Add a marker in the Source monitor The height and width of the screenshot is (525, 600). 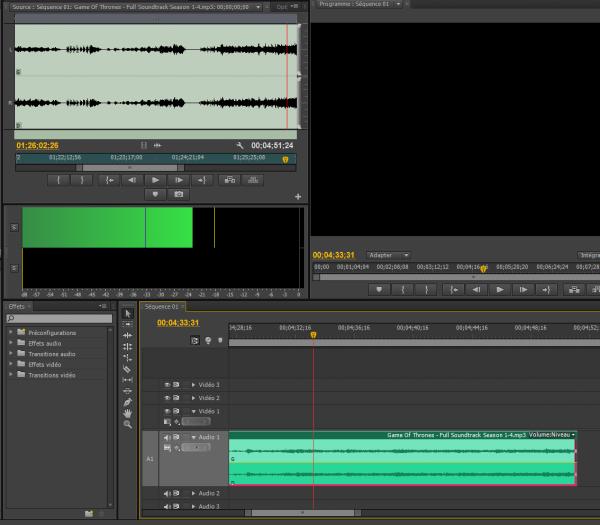tap(155, 194)
